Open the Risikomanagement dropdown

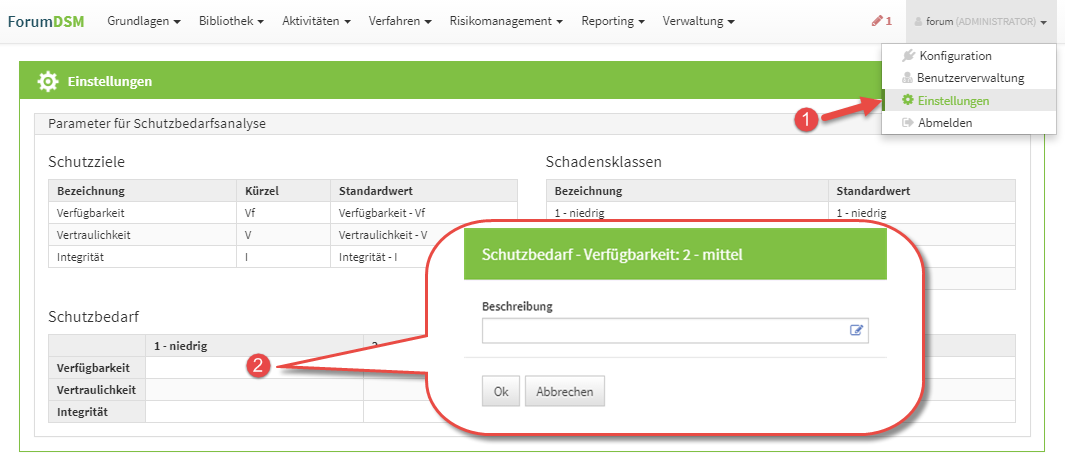[x=506, y=21]
